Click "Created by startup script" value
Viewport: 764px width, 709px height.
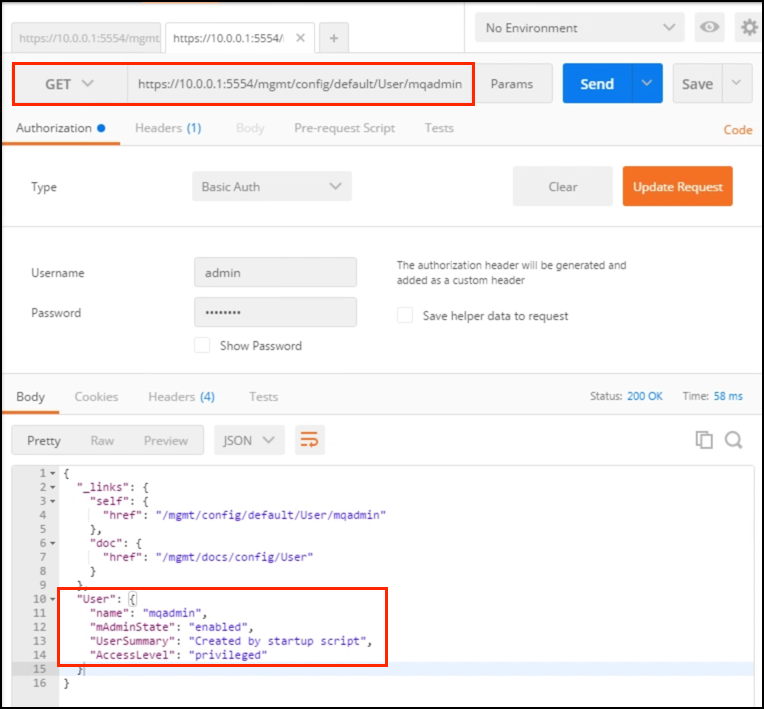(278, 641)
